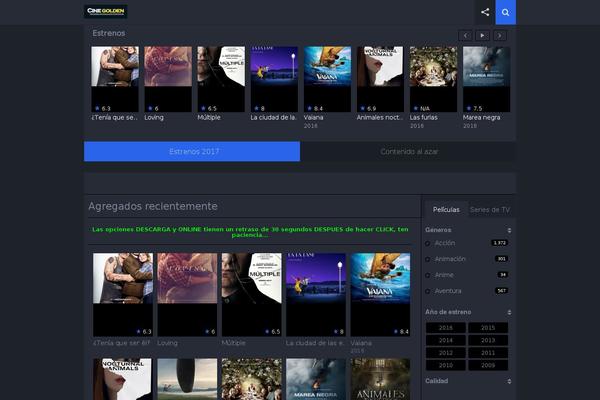Filter by year 2013
600x400 pixels.
coord(488,340)
